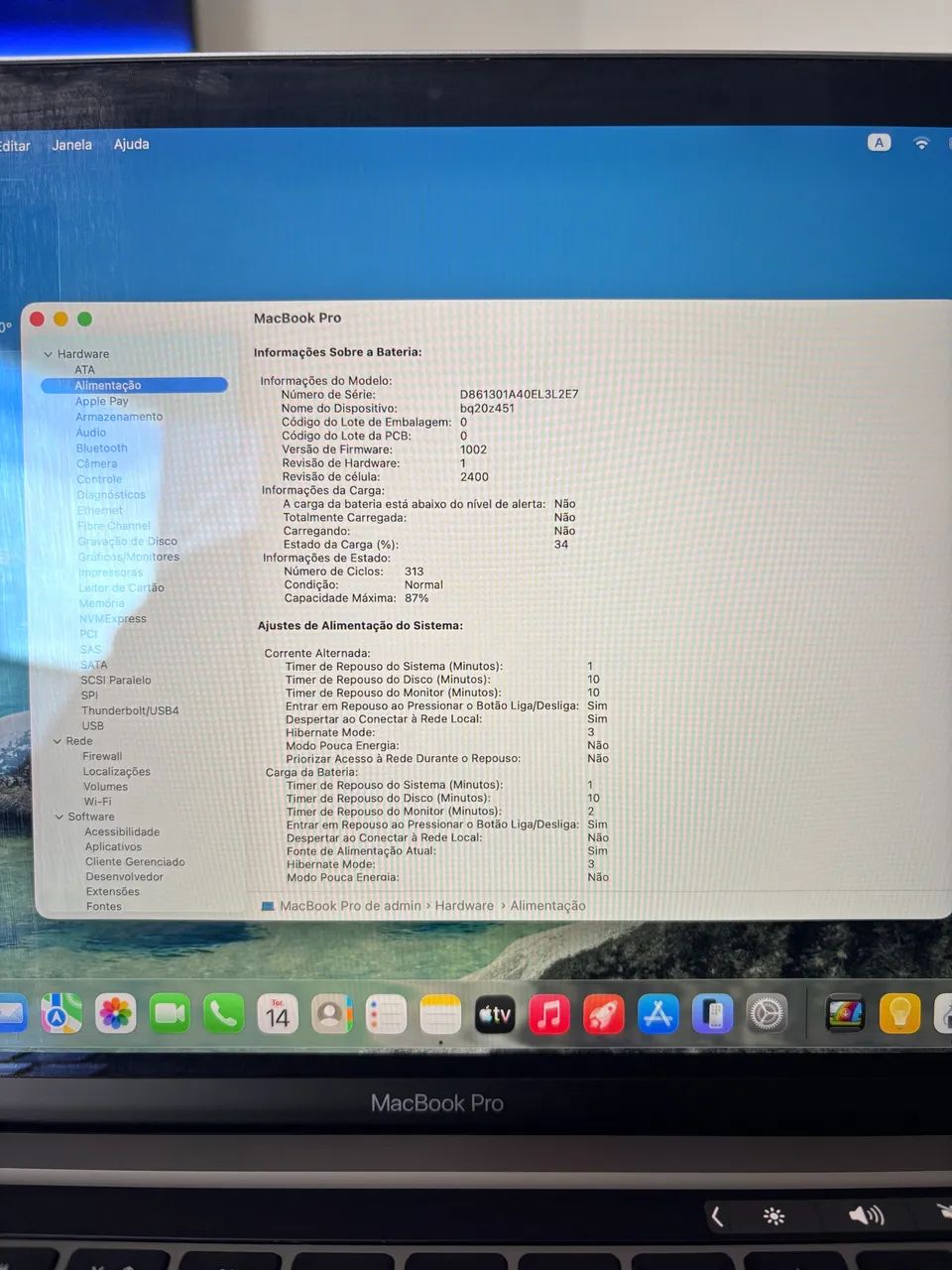952x1270 pixels.
Task: Click the Wi-Fi status menu bar icon
Action: tap(922, 143)
